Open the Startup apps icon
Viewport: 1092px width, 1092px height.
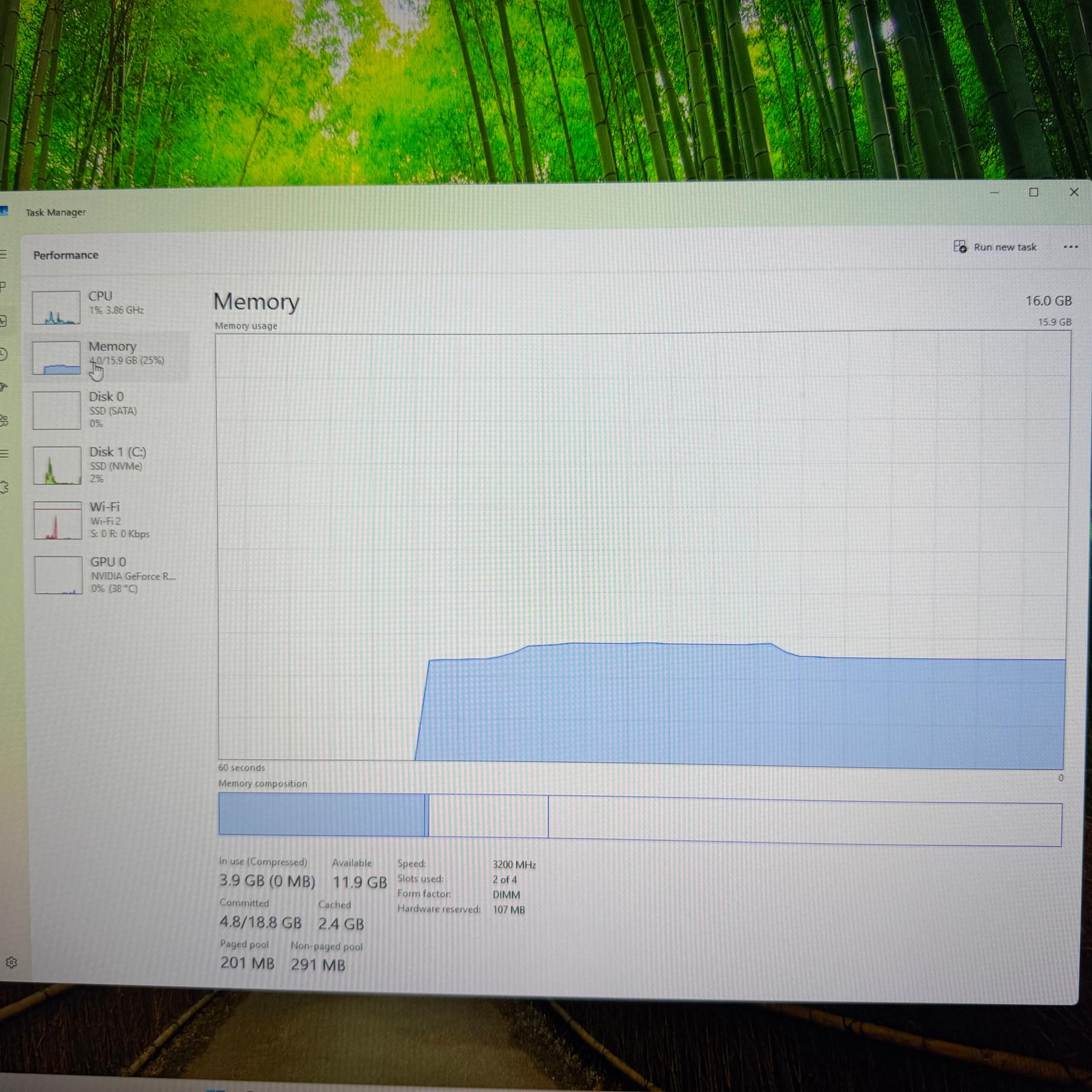3,387
